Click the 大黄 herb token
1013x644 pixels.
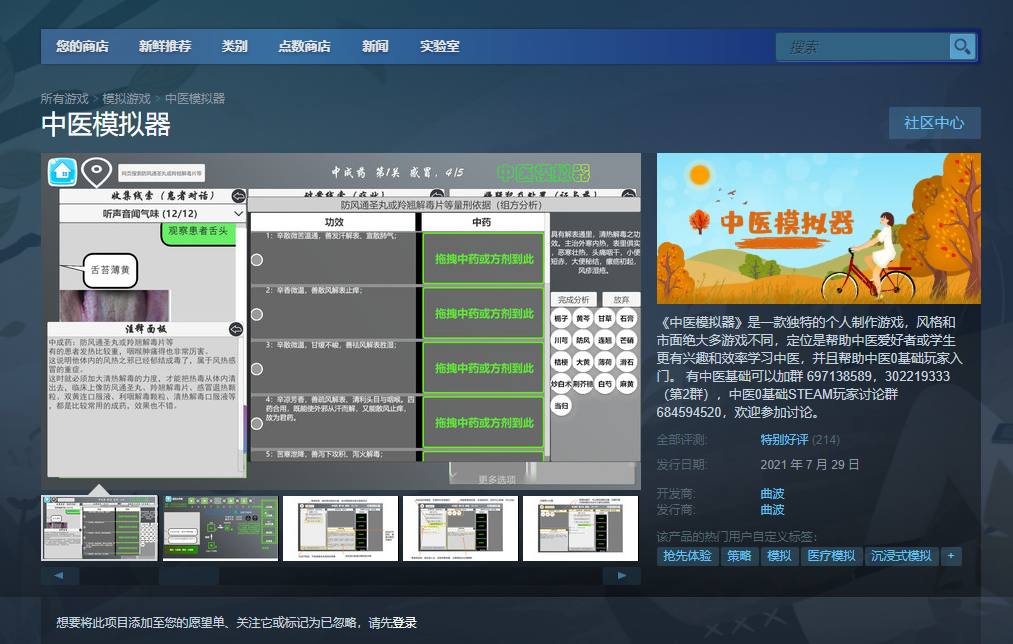pos(583,362)
